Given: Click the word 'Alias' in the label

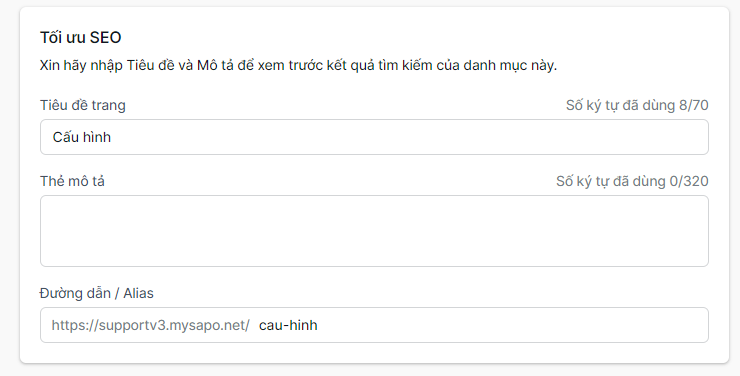Looking at the screenshot, I should 138,293.
